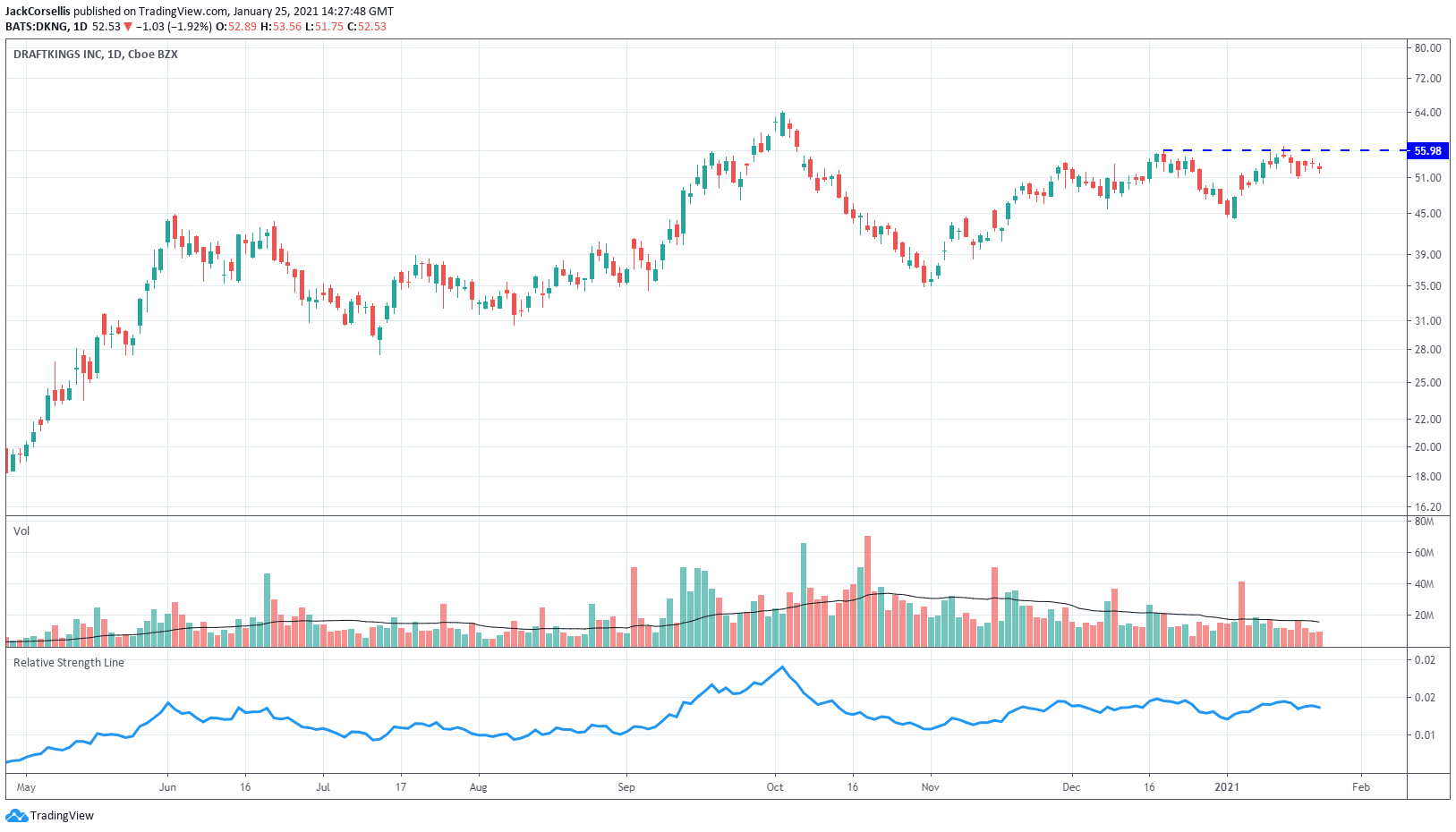Click the Jul date axis label

pyautogui.click(x=323, y=788)
